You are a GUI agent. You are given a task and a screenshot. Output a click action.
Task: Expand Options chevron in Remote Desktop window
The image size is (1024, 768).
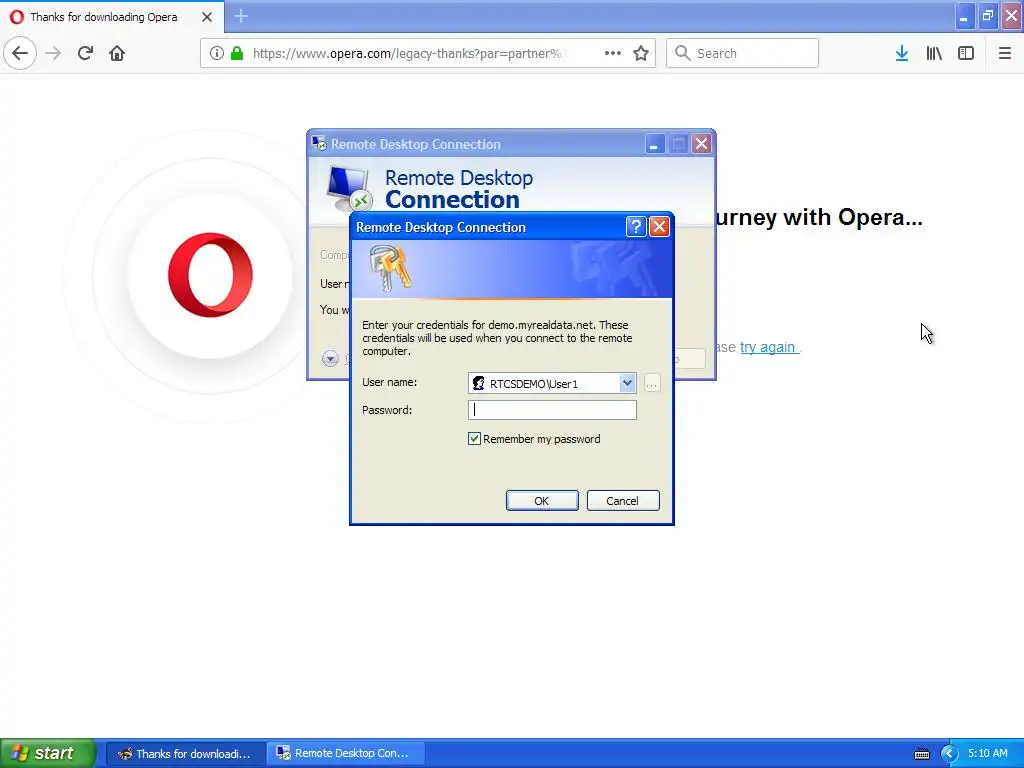(x=330, y=358)
